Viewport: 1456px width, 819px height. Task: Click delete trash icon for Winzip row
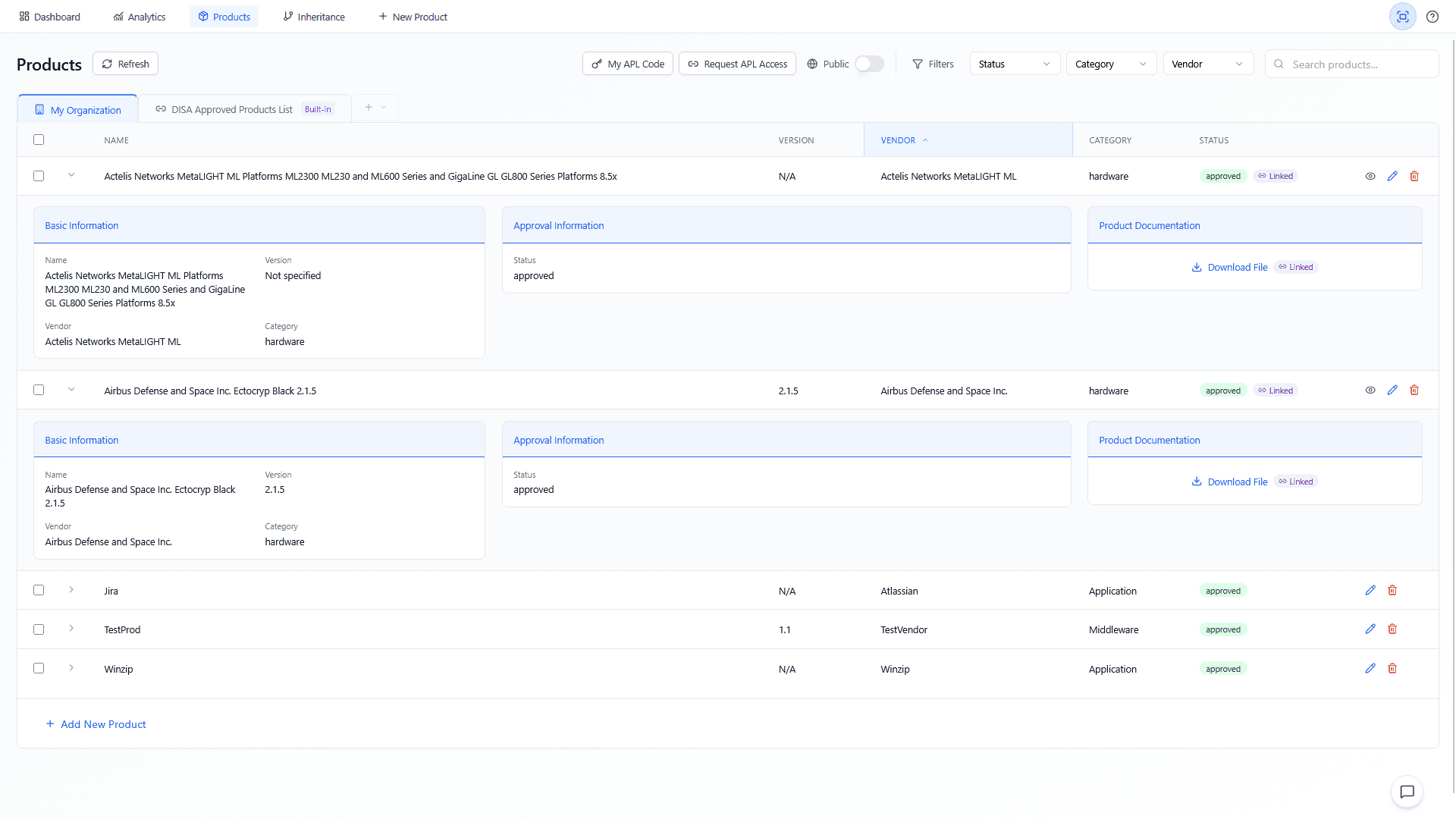coord(1392,669)
